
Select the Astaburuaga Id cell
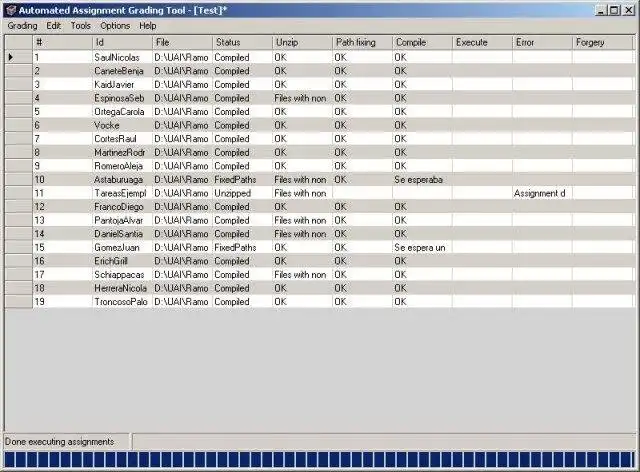(122, 179)
